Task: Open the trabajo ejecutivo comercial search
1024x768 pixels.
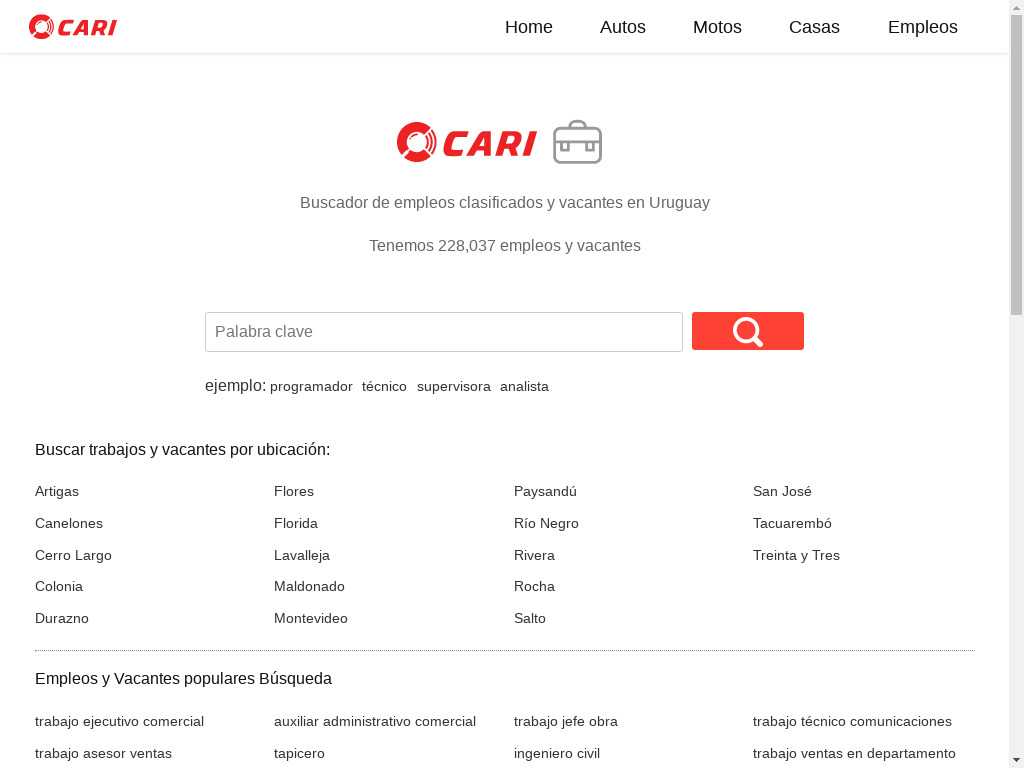Action: pyautogui.click(x=119, y=722)
